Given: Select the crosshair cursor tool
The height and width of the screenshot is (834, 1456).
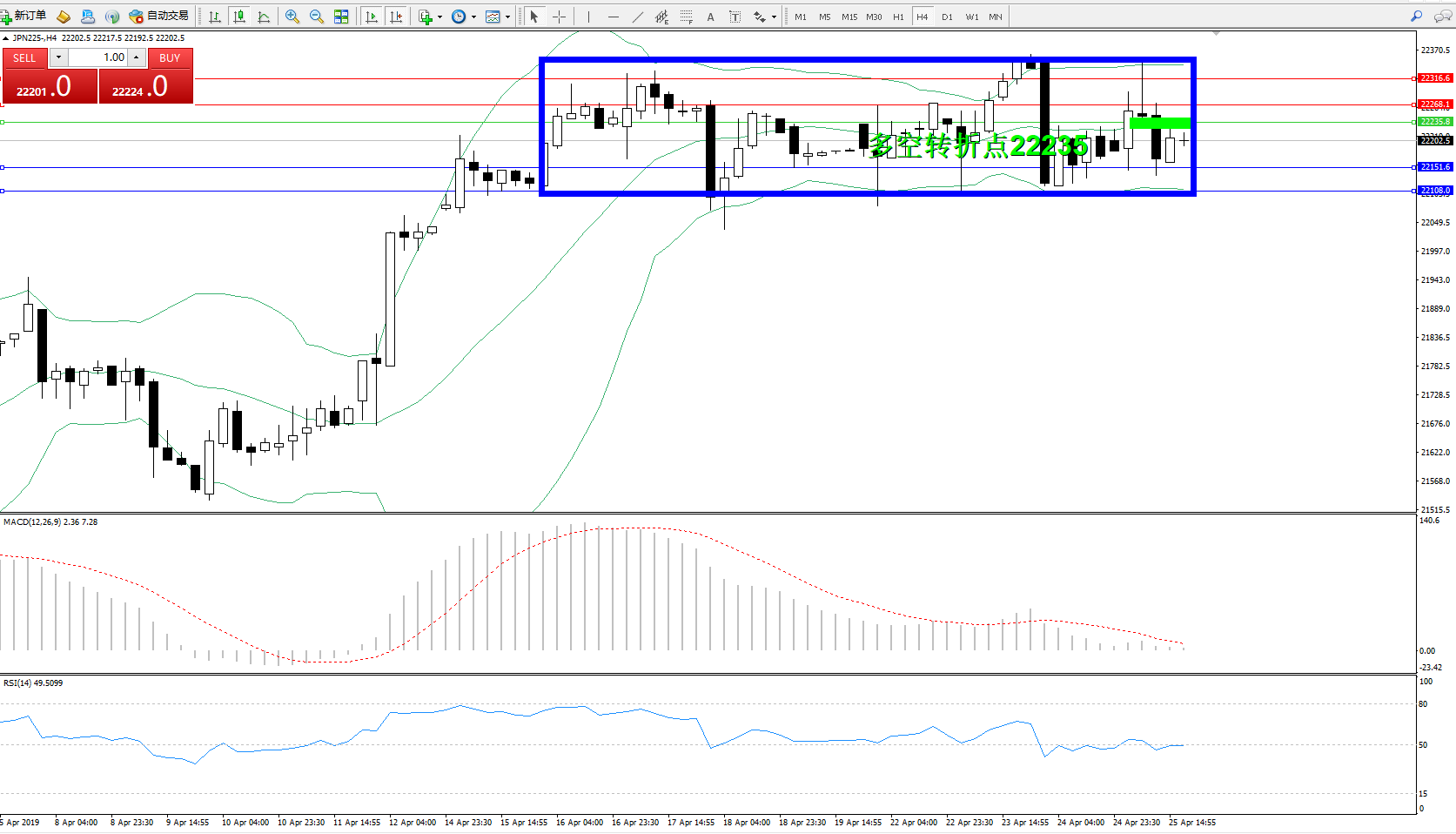Looking at the screenshot, I should click(x=559, y=17).
